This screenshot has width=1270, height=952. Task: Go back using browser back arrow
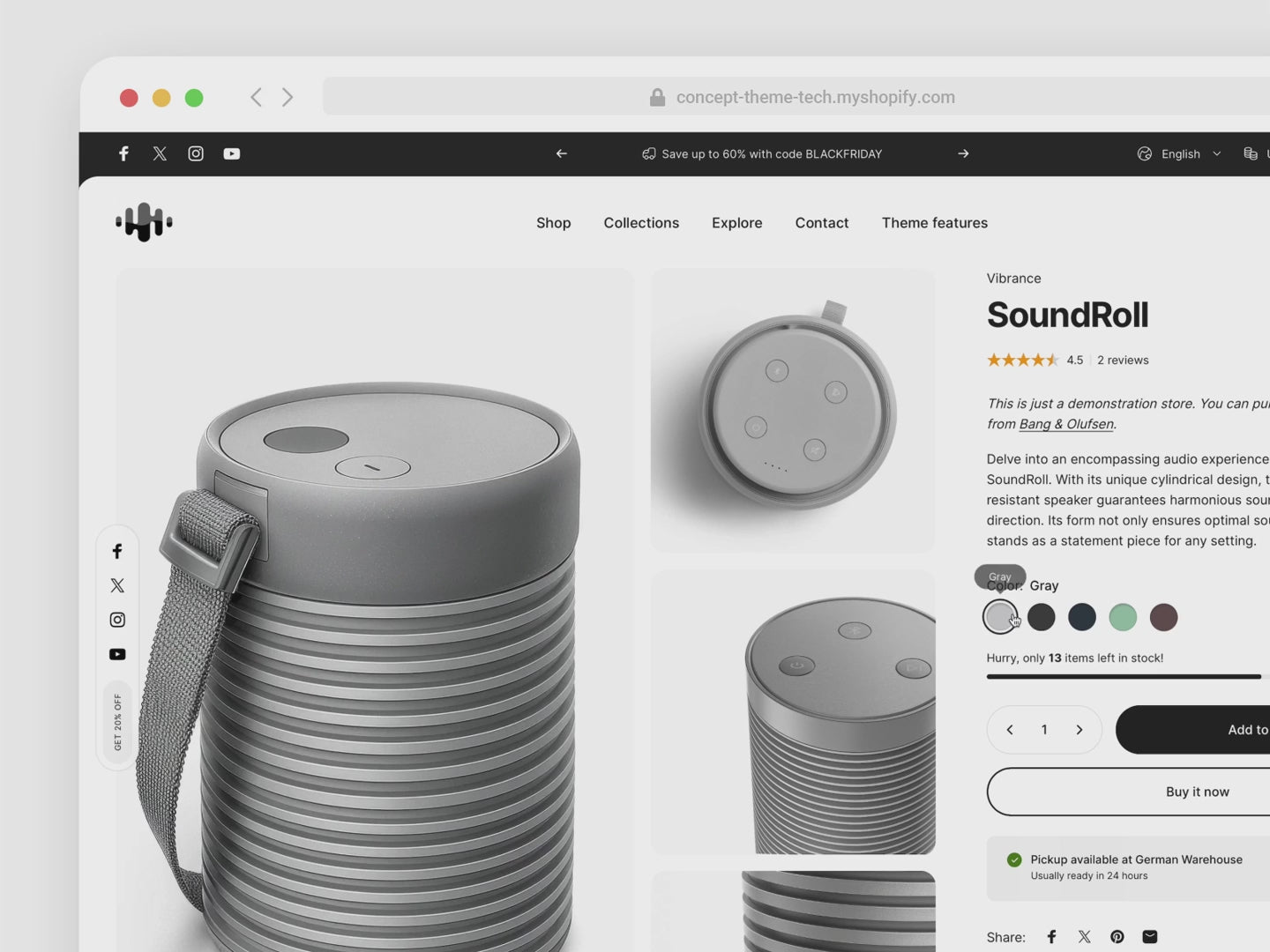(256, 97)
